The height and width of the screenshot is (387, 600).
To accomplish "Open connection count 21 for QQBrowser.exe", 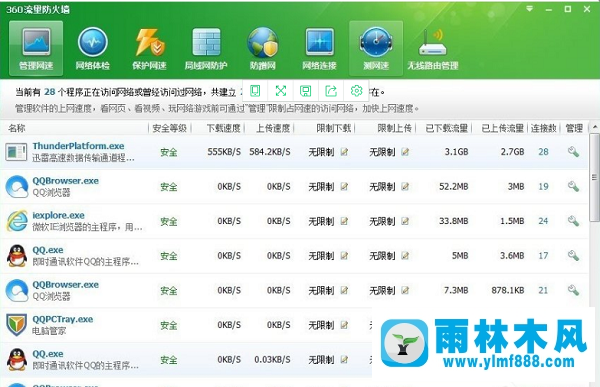I will point(543,290).
